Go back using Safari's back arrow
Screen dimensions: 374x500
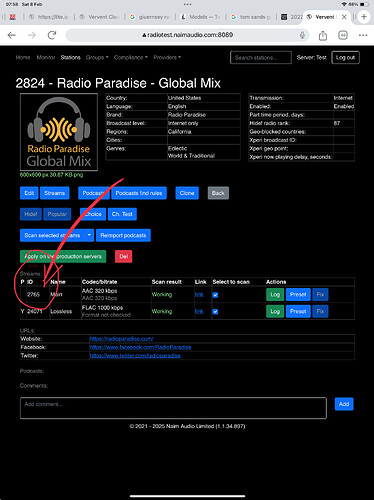[12, 35]
